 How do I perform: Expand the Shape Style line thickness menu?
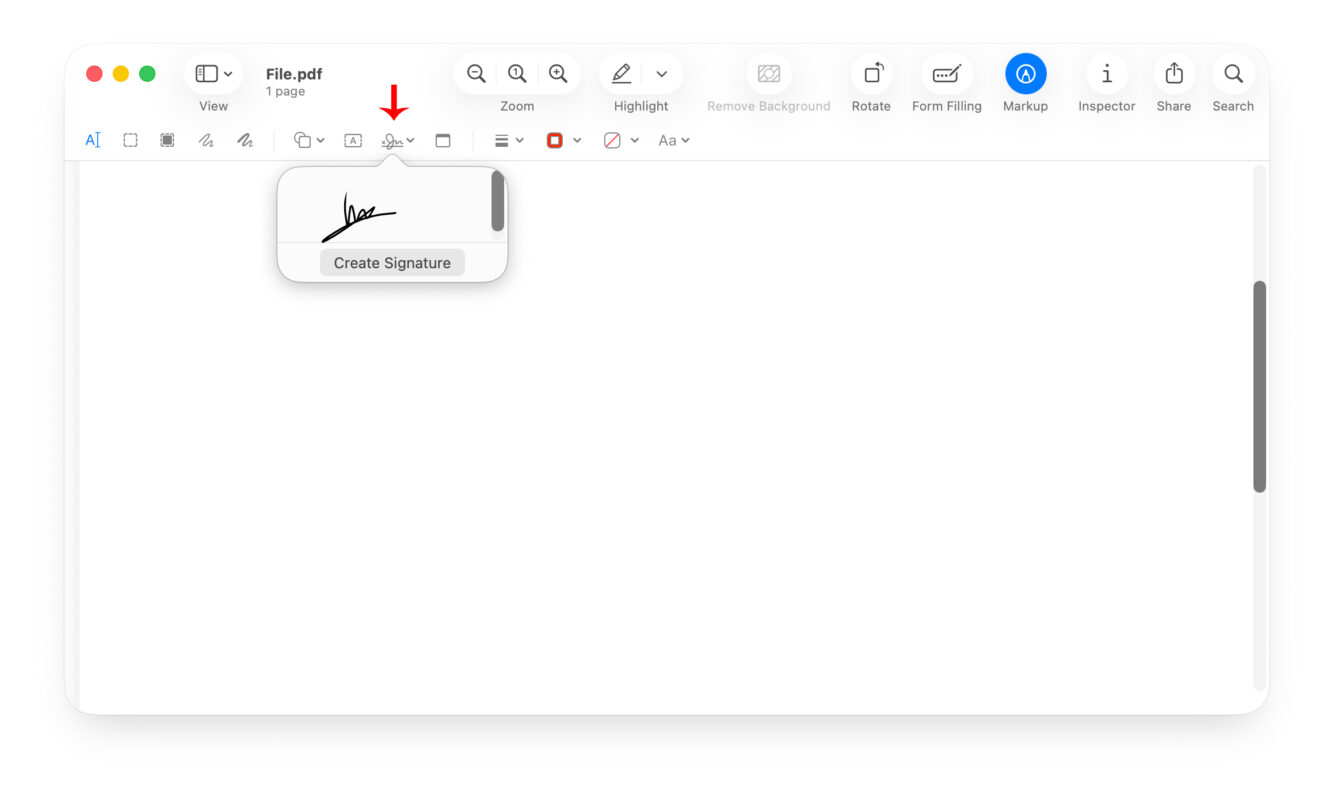tap(509, 141)
